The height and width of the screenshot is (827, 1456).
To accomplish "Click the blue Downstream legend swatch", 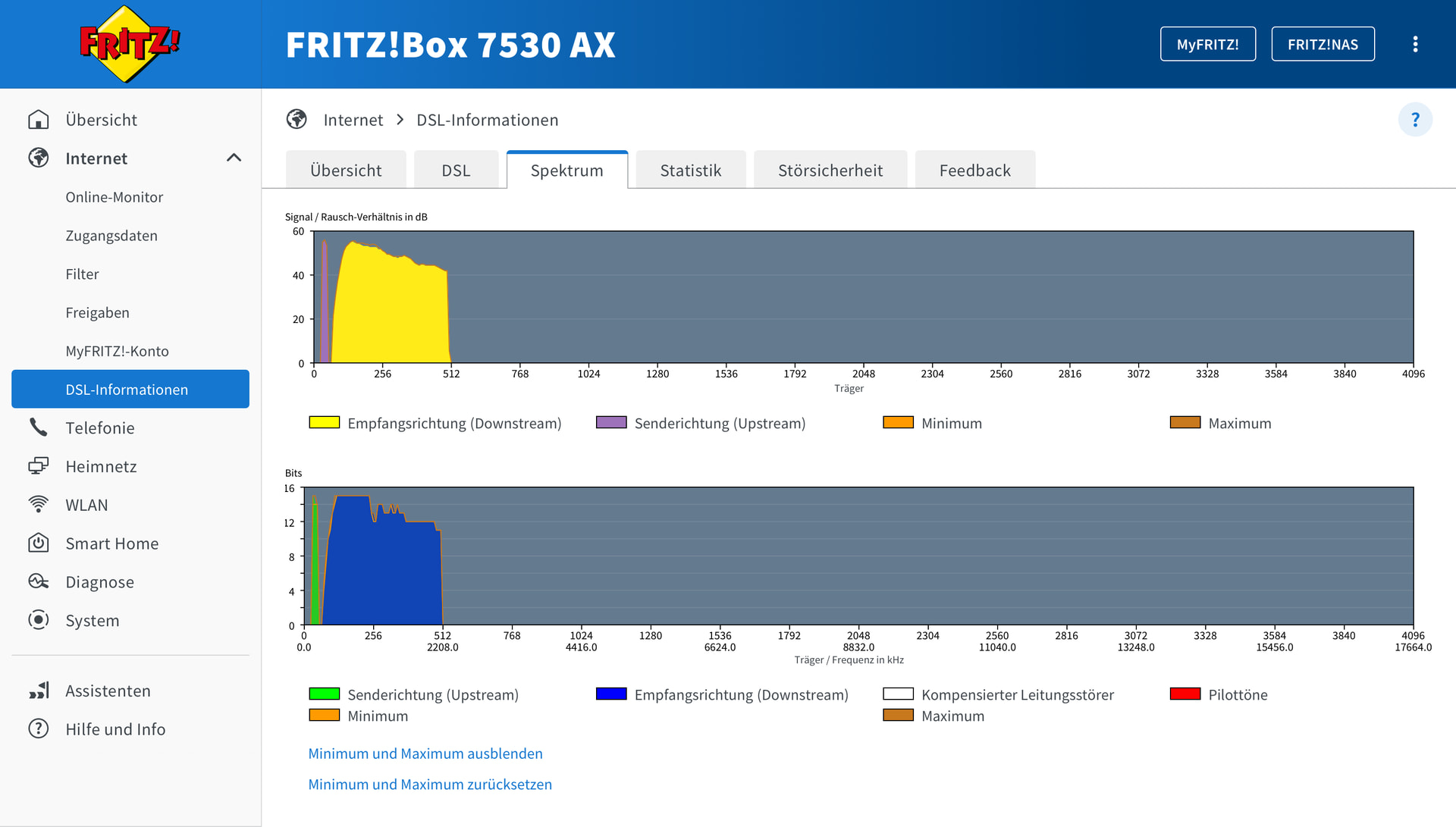I will 611,694.
